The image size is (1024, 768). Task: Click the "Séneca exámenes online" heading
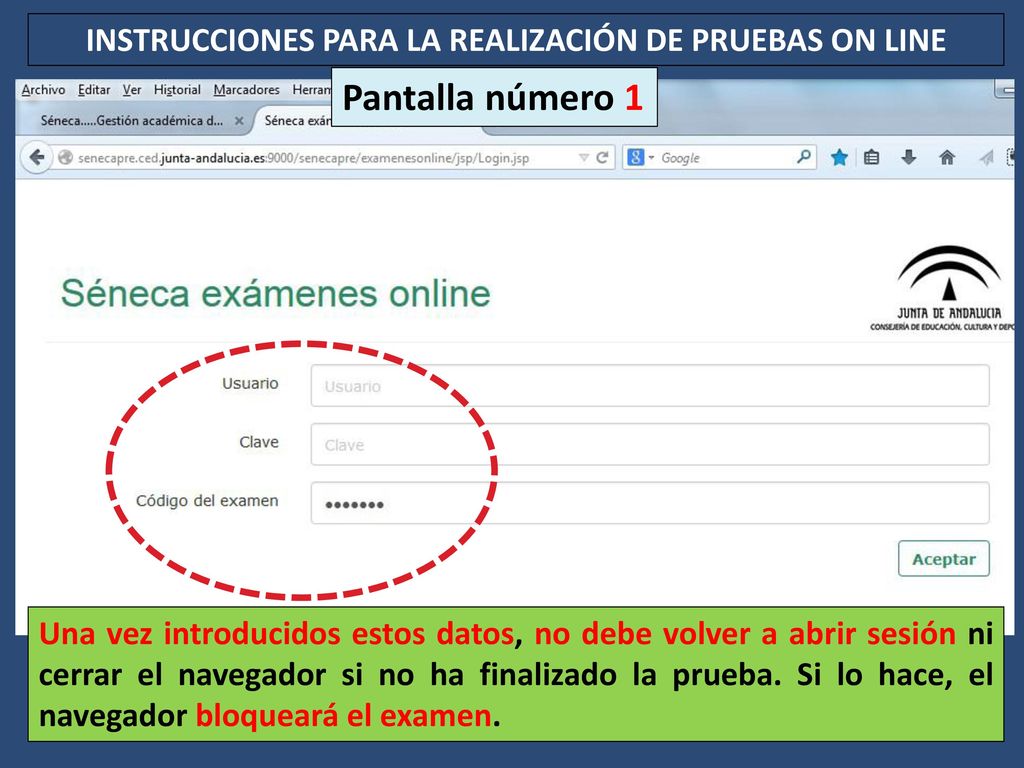pyautogui.click(x=276, y=293)
